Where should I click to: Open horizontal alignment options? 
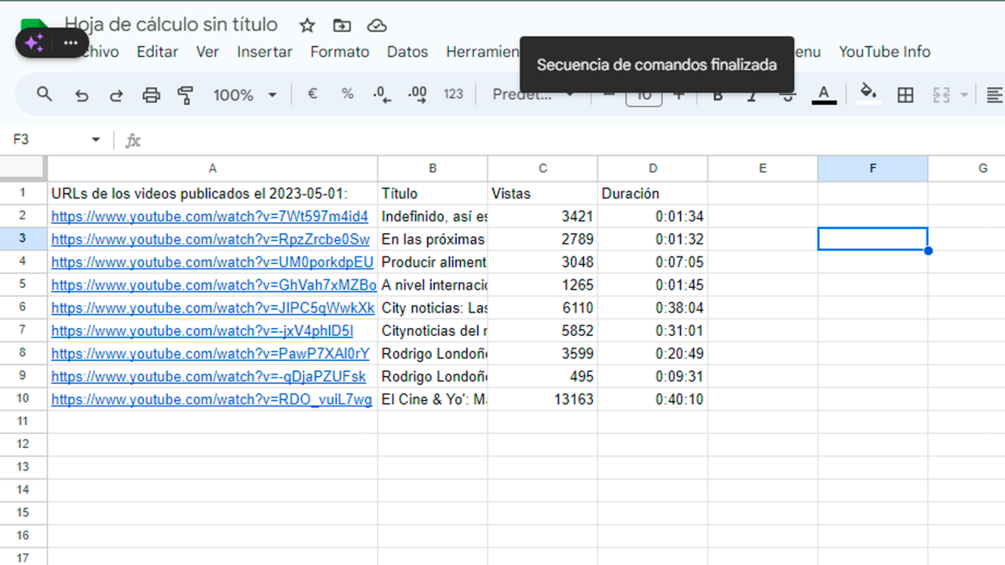coord(994,95)
